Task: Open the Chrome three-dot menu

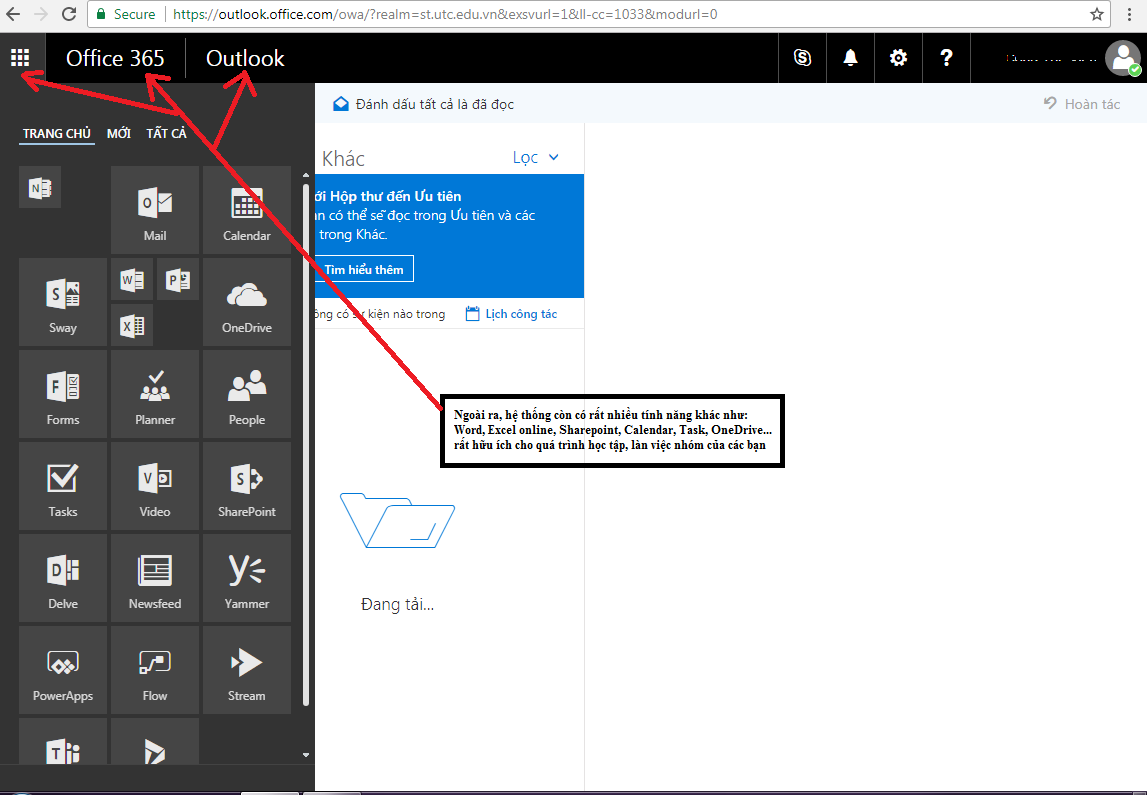Action: point(1129,14)
